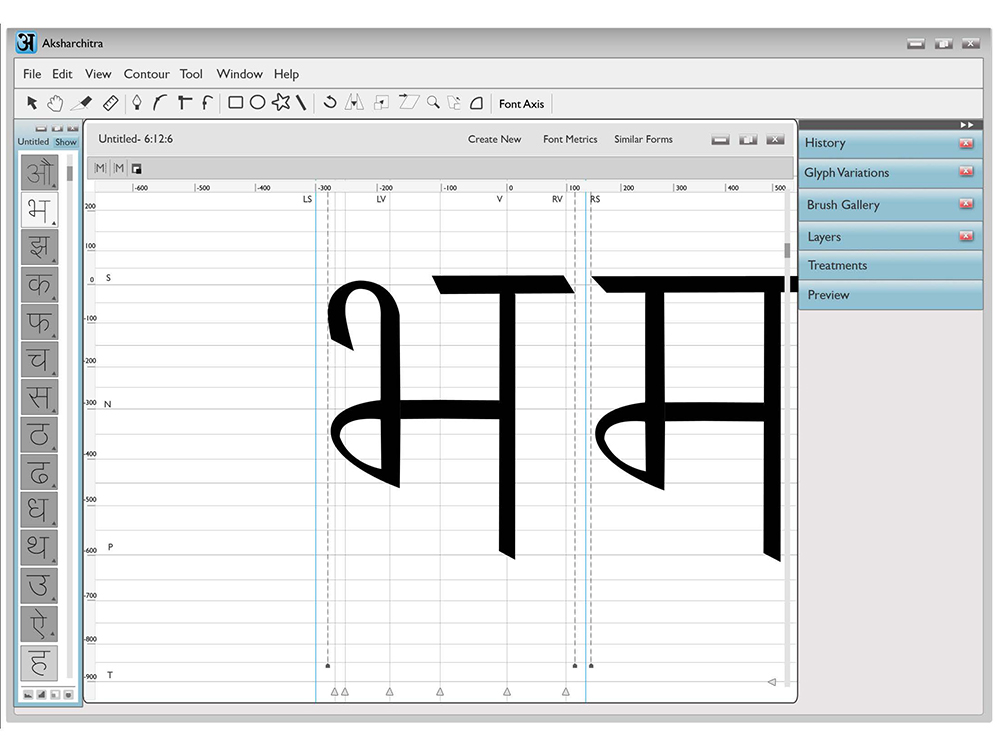Image resolution: width=1000 pixels, height=750 pixels.
Task: Choose the flip mirror tool
Action: (x=354, y=102)
